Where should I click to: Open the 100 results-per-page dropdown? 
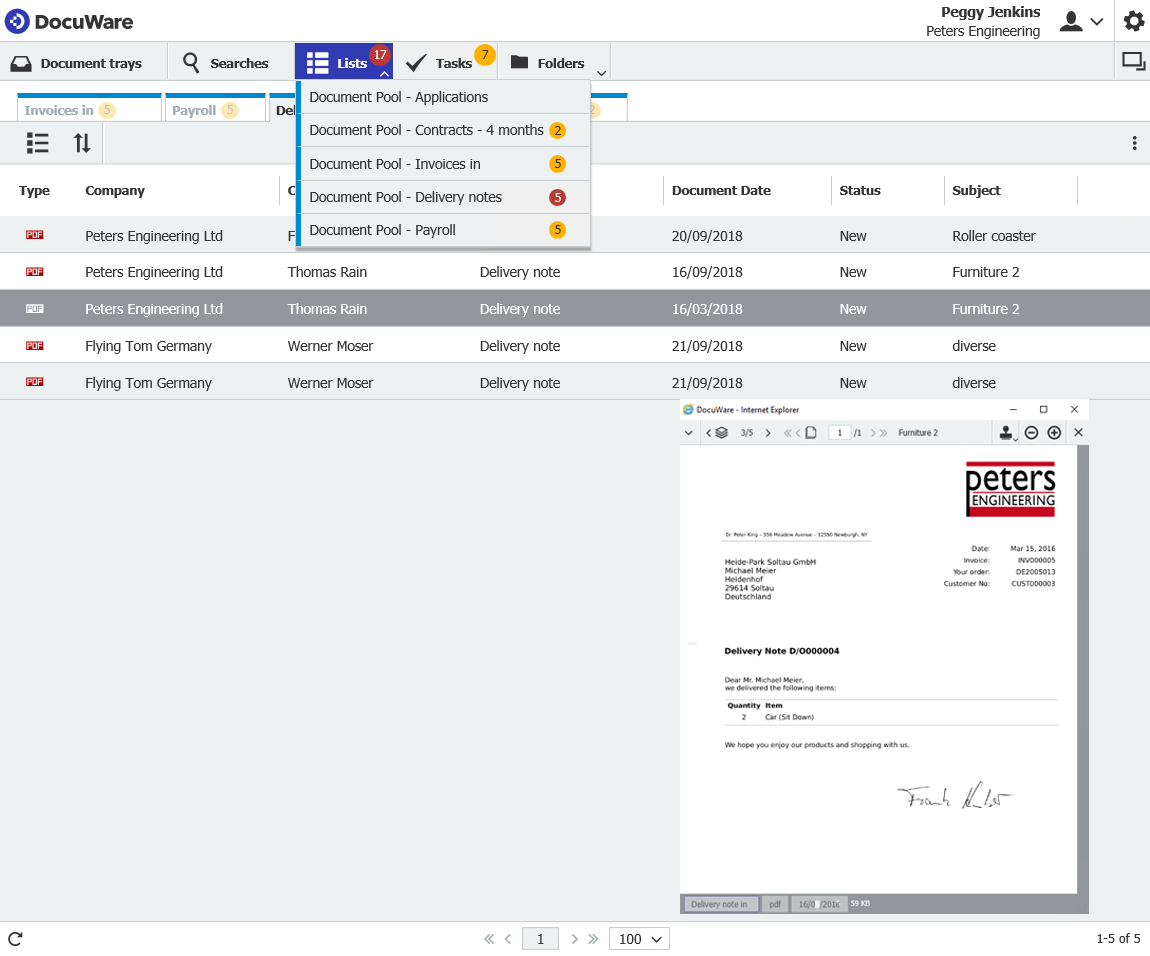pyautogui.click(x=639, y=938)
